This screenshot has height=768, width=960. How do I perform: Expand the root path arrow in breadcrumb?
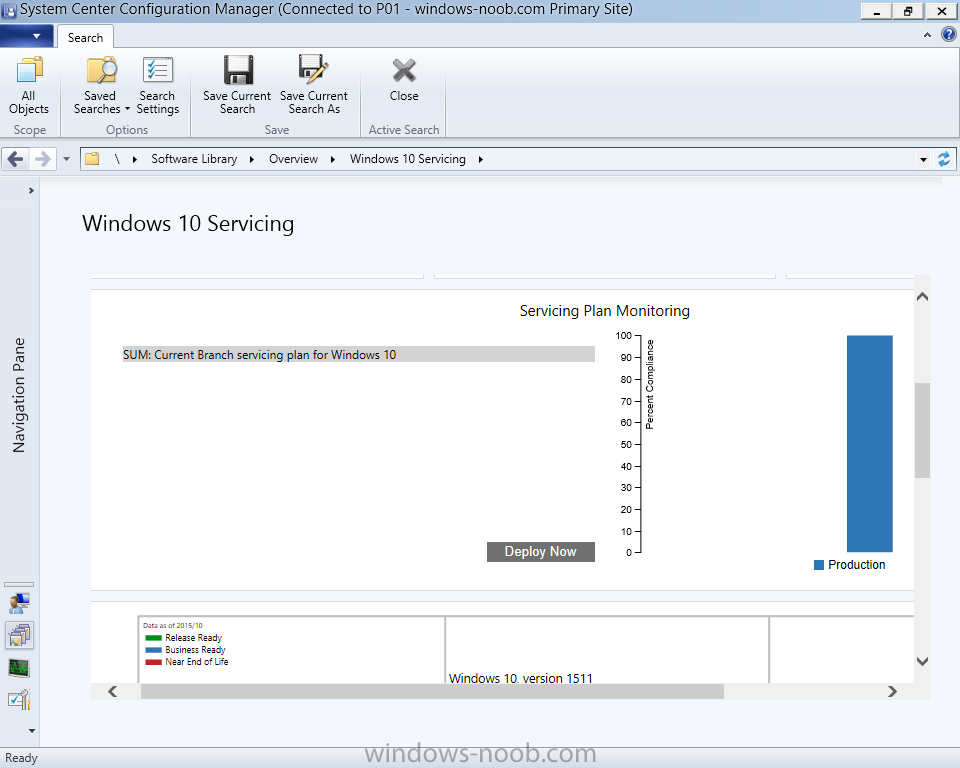135,159
